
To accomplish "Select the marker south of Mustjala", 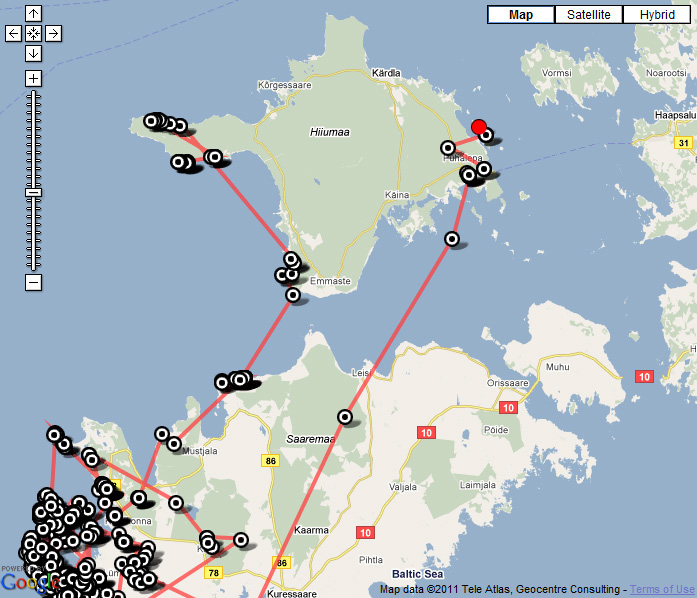I will tap(176, 503).
